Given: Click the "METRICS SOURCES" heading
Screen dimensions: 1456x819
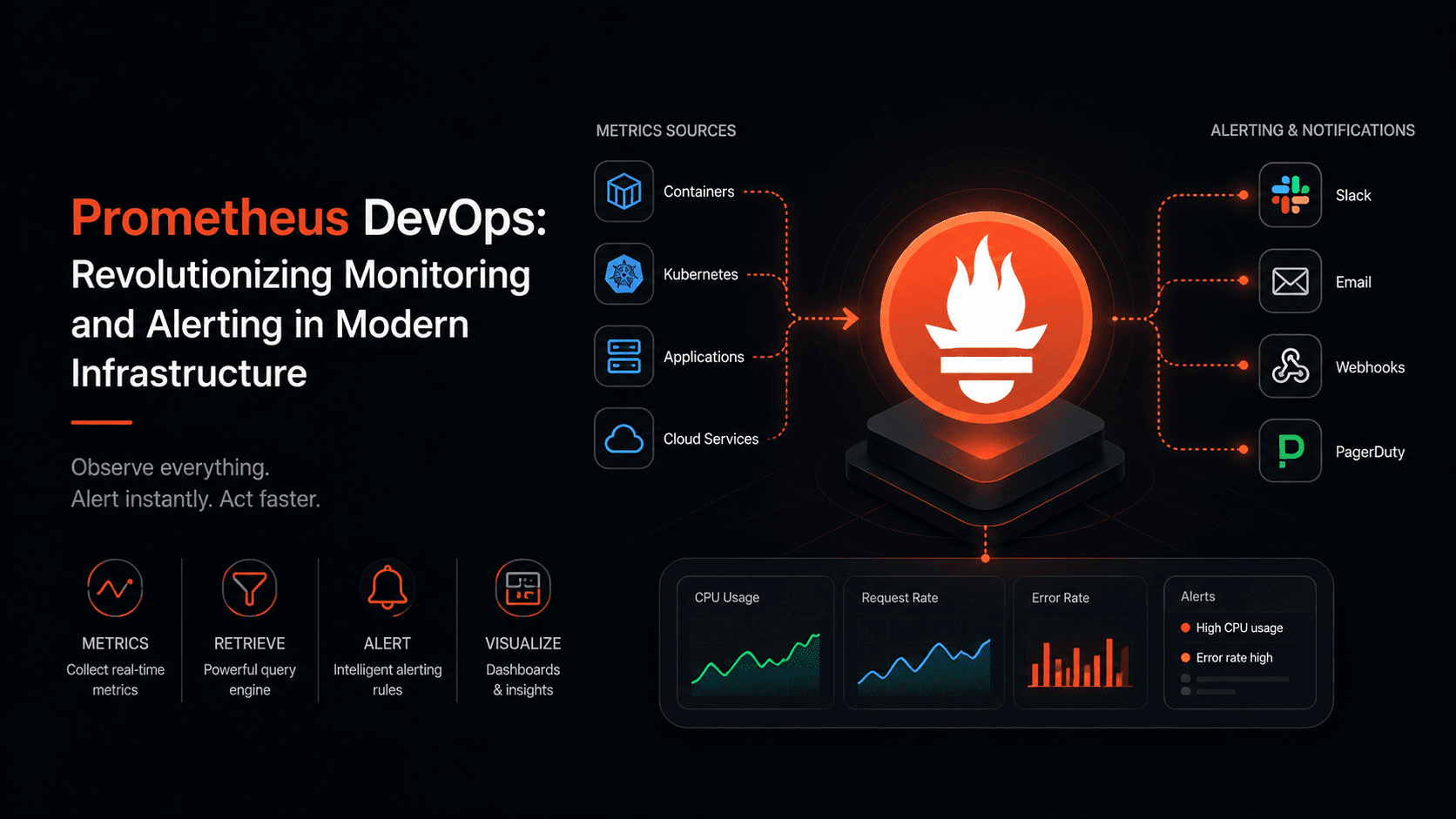Looking at the screenshot, I should [665, 131].
